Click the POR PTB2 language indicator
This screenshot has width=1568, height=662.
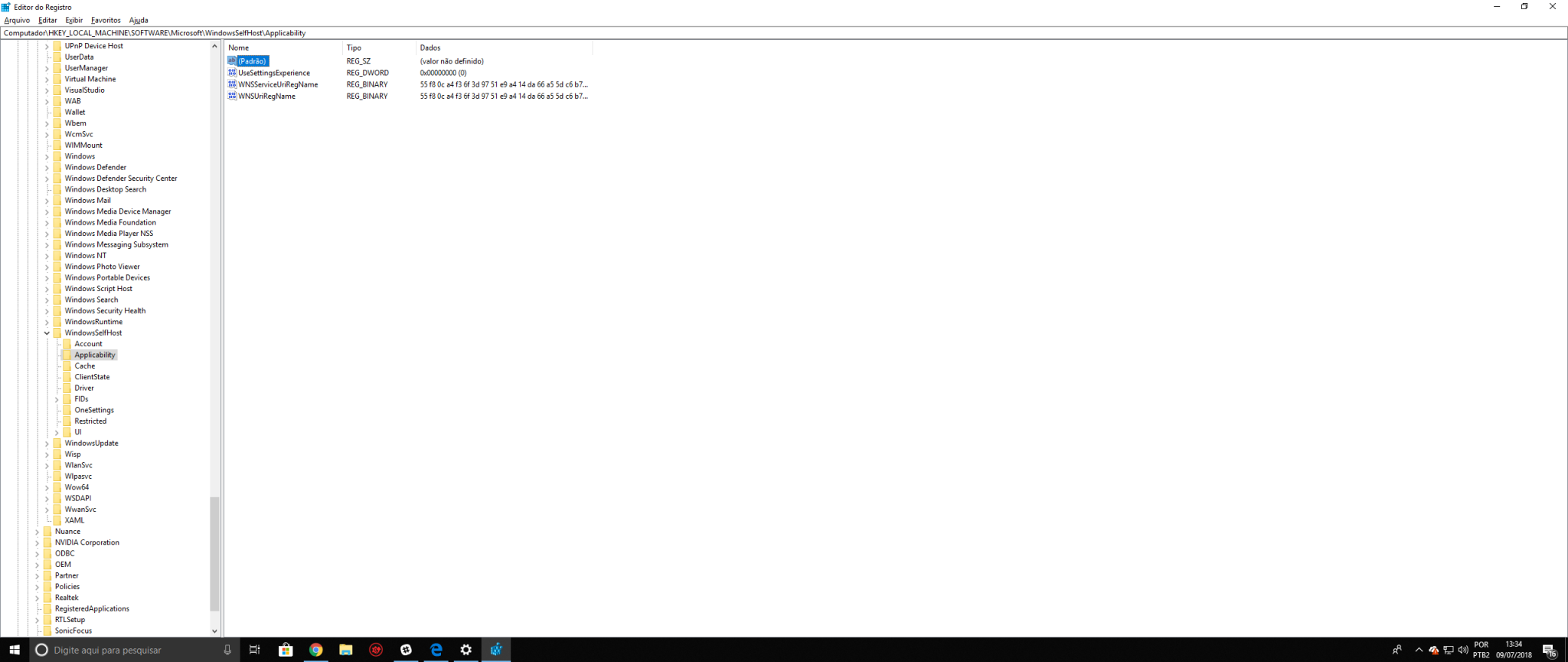pos(1481,650)
